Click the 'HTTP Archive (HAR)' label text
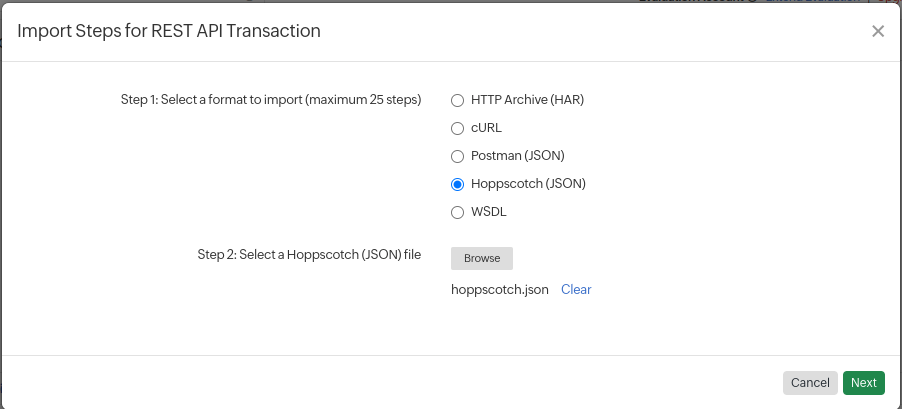Screen dimensions: 902x409 527,100
